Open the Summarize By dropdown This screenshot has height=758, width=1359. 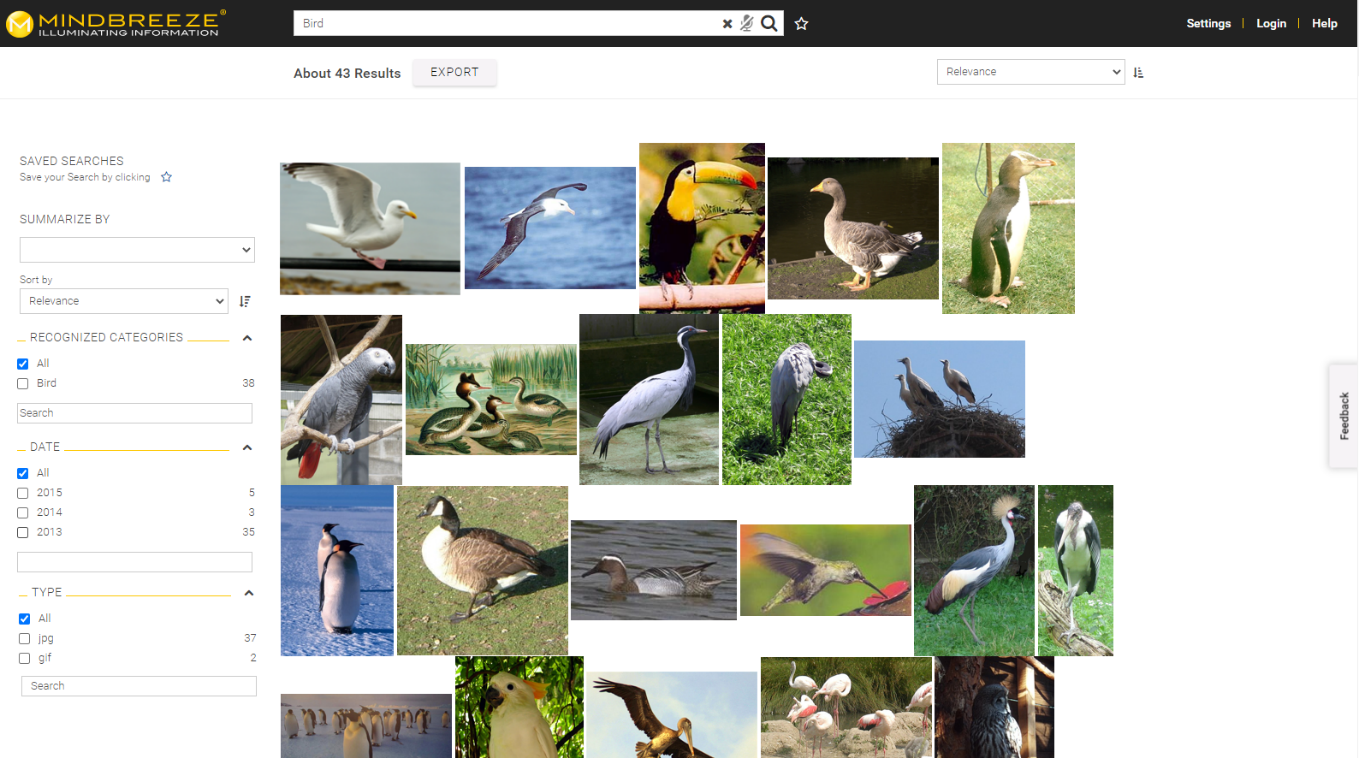[x=137, y=250]
